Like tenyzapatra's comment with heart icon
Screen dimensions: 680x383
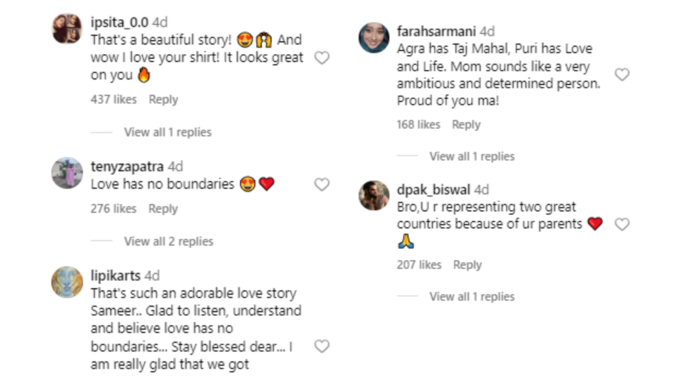pos(322,184)
